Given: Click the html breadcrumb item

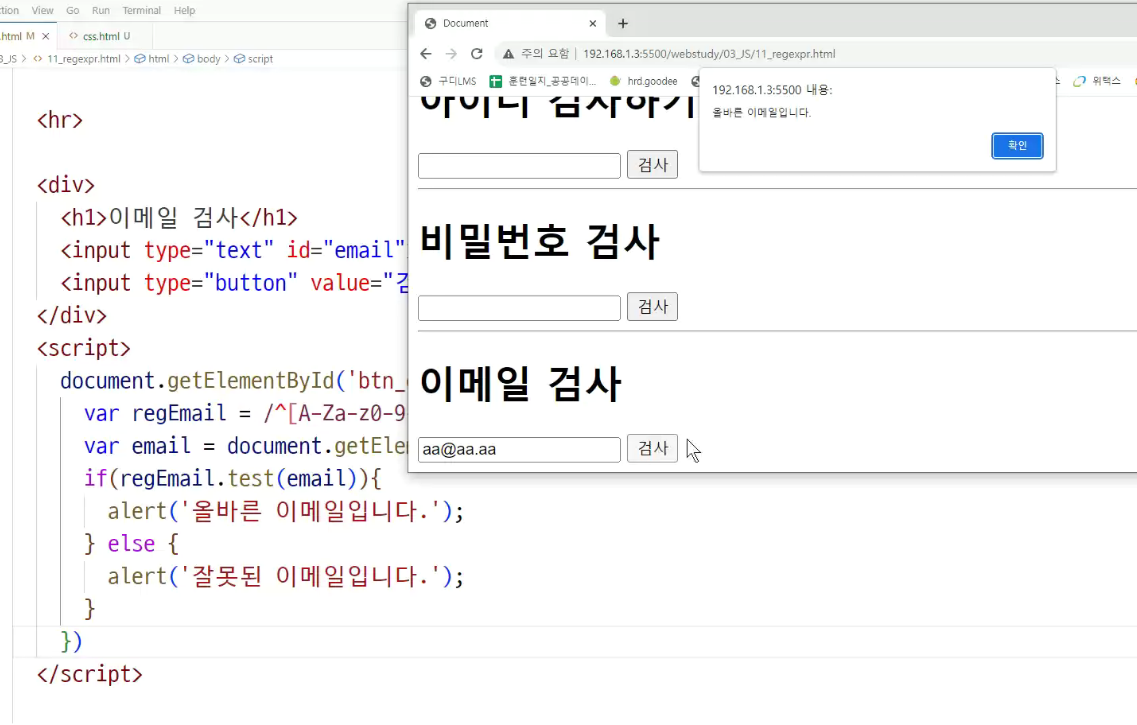Looking at the screenshot, I should coord(158,59).
